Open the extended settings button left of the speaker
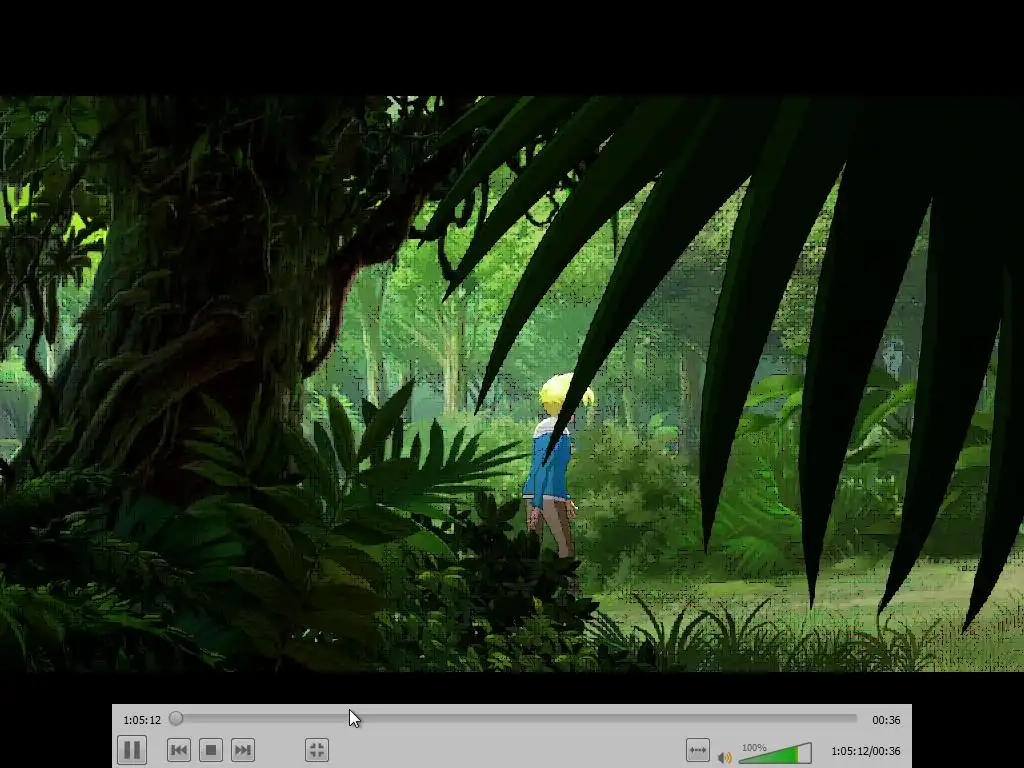The width and height of the screenshot is (1024, 768). coord(697,750)
